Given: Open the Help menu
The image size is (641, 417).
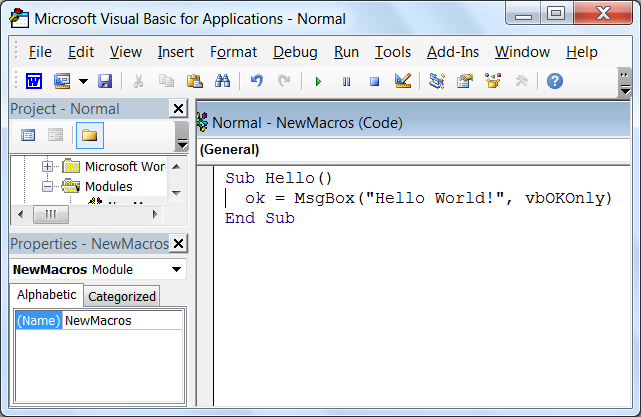Looking at the screenshot, I should click(x=582, y=52).
